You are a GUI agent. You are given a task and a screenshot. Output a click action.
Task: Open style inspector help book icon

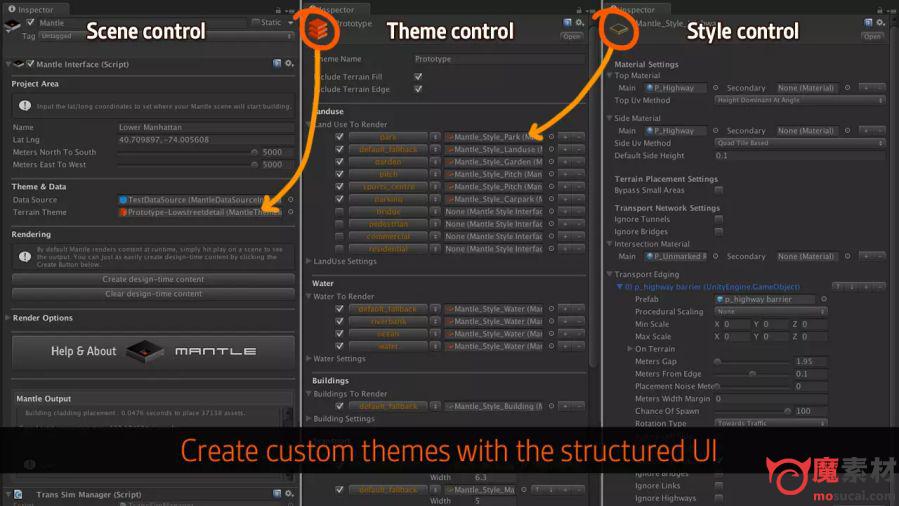(868, 22)
